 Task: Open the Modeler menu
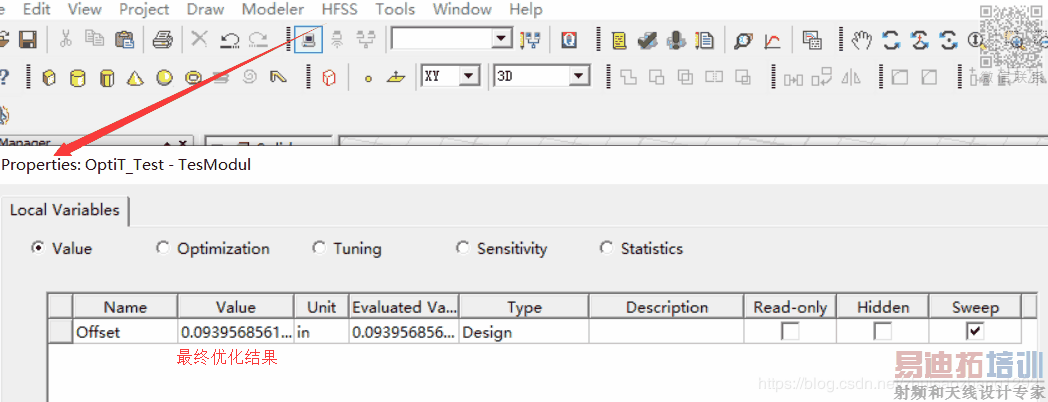tap(273, 9)
